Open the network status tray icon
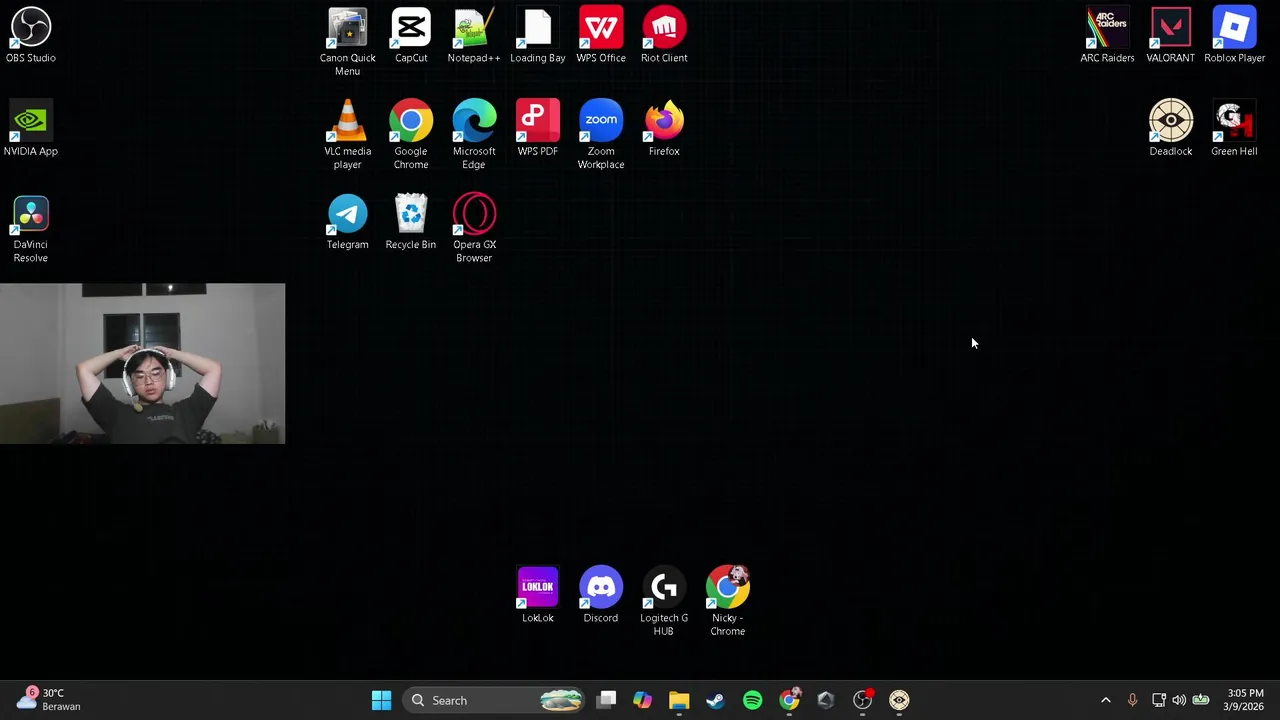The height and width of the screenshot is (720, 1280). click(x=1158, y=700)
